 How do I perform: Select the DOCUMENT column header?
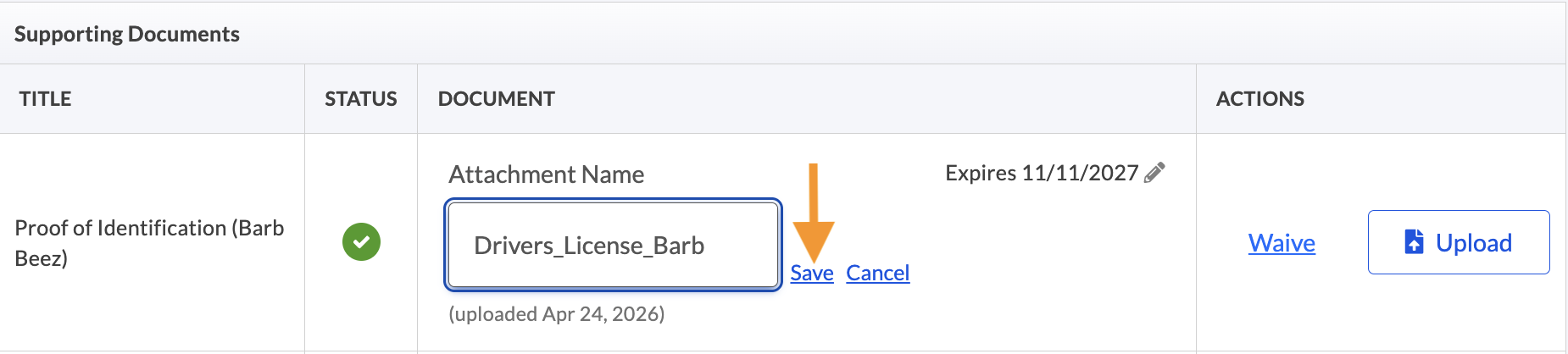coord(497,99)
